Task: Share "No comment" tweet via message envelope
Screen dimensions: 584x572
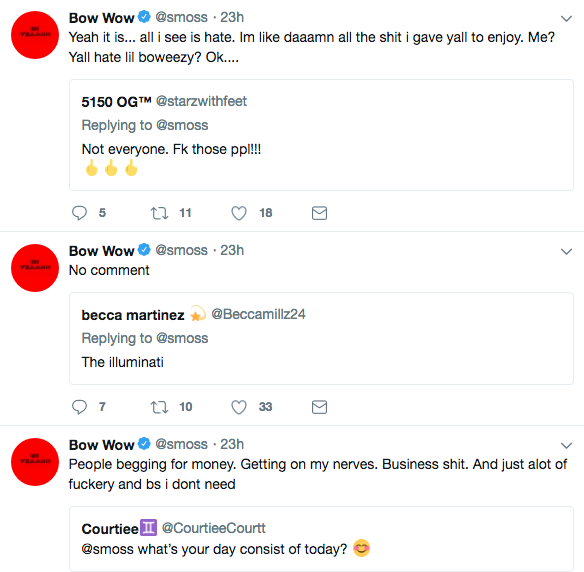Action: (x=319, y=407)
